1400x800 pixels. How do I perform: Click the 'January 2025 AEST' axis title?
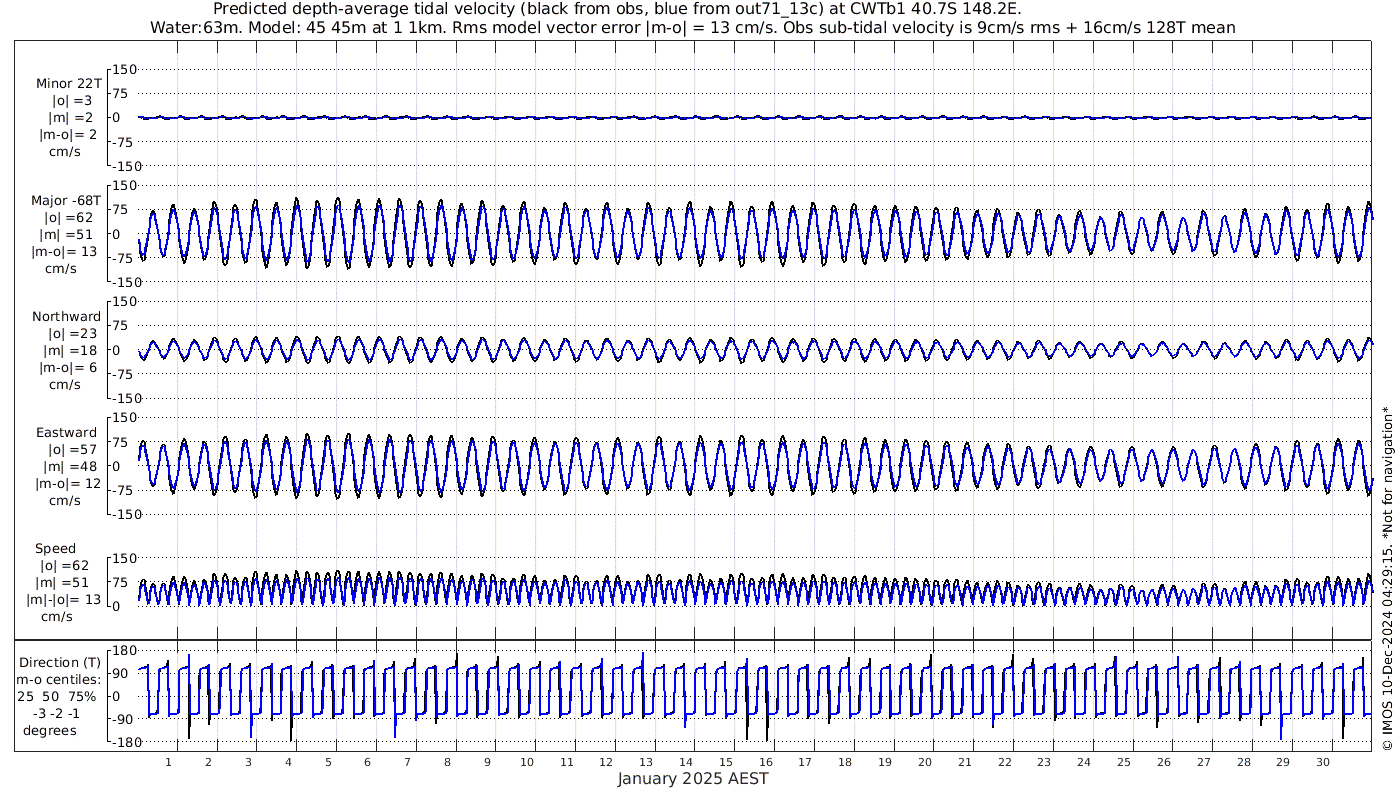[x=692, y=778]
